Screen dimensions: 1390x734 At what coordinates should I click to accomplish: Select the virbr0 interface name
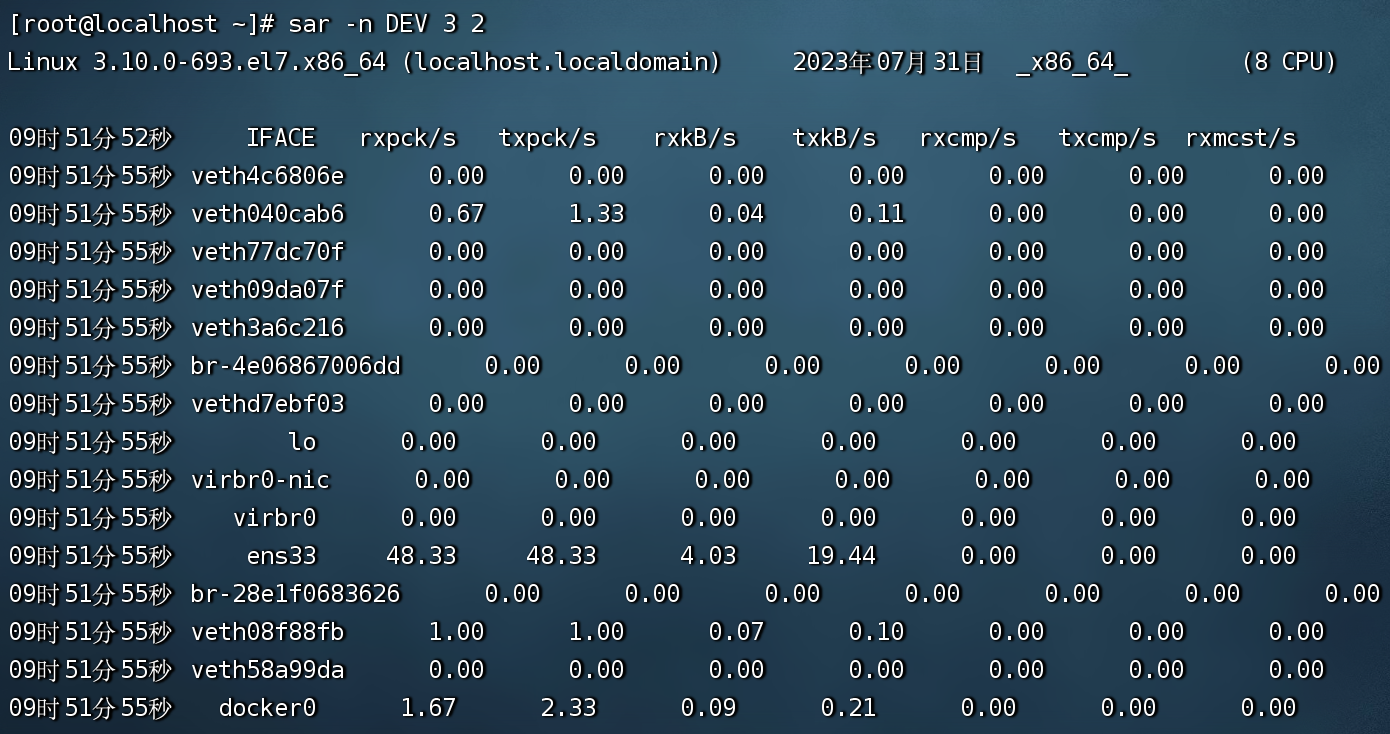(275, 518)
